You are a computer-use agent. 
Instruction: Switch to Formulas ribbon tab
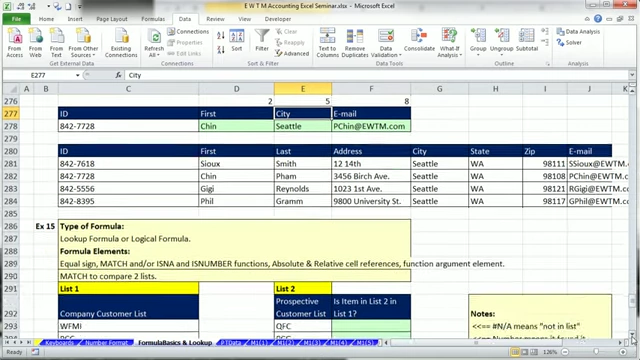click(x=153, y=19)
